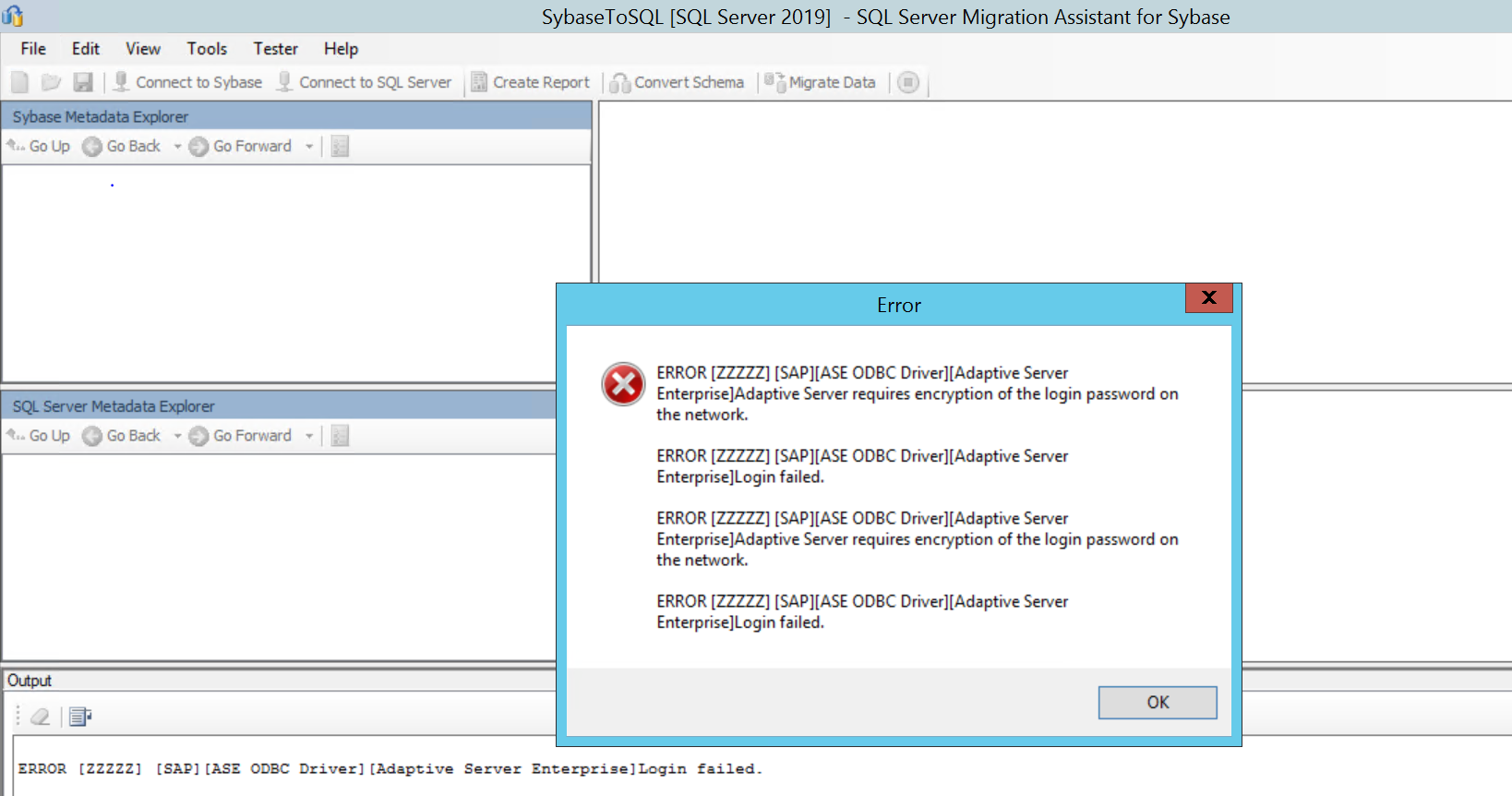Screen dimensions: 1512x796
Task: Open Go Back history dropdown in SQL Server explorer
Action: (177, 436)
